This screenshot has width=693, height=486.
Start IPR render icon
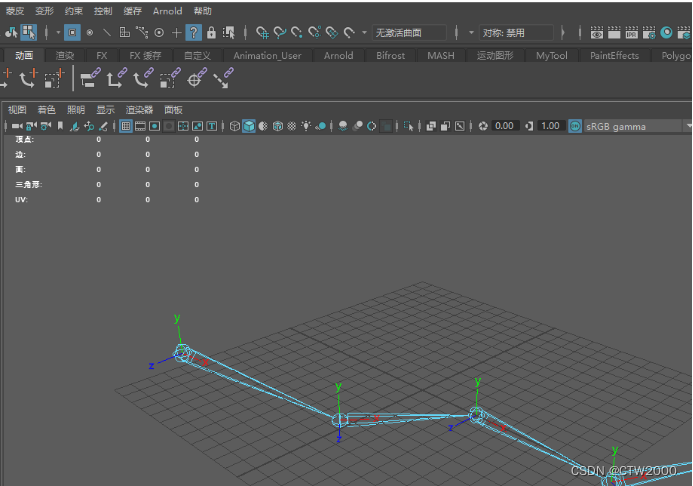pos(632,33)
